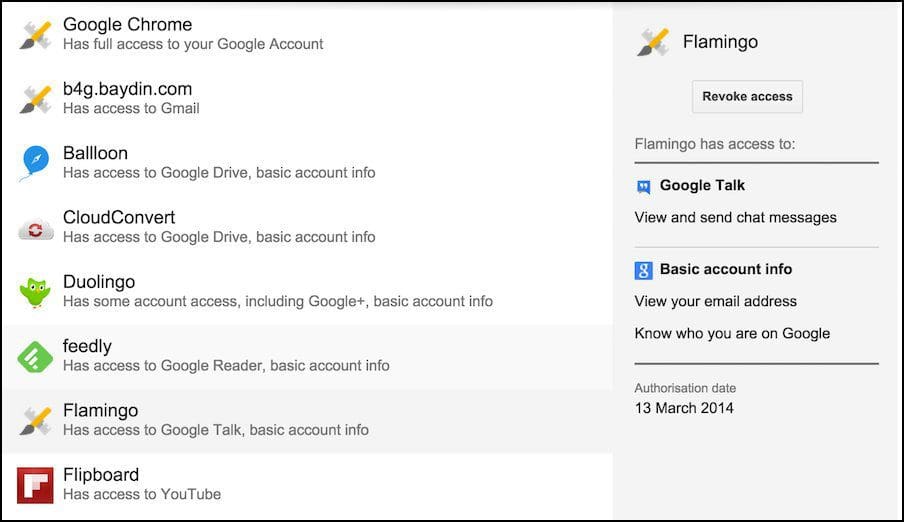Click 'Has access to Gmail' description

click(x=131, y=108)
